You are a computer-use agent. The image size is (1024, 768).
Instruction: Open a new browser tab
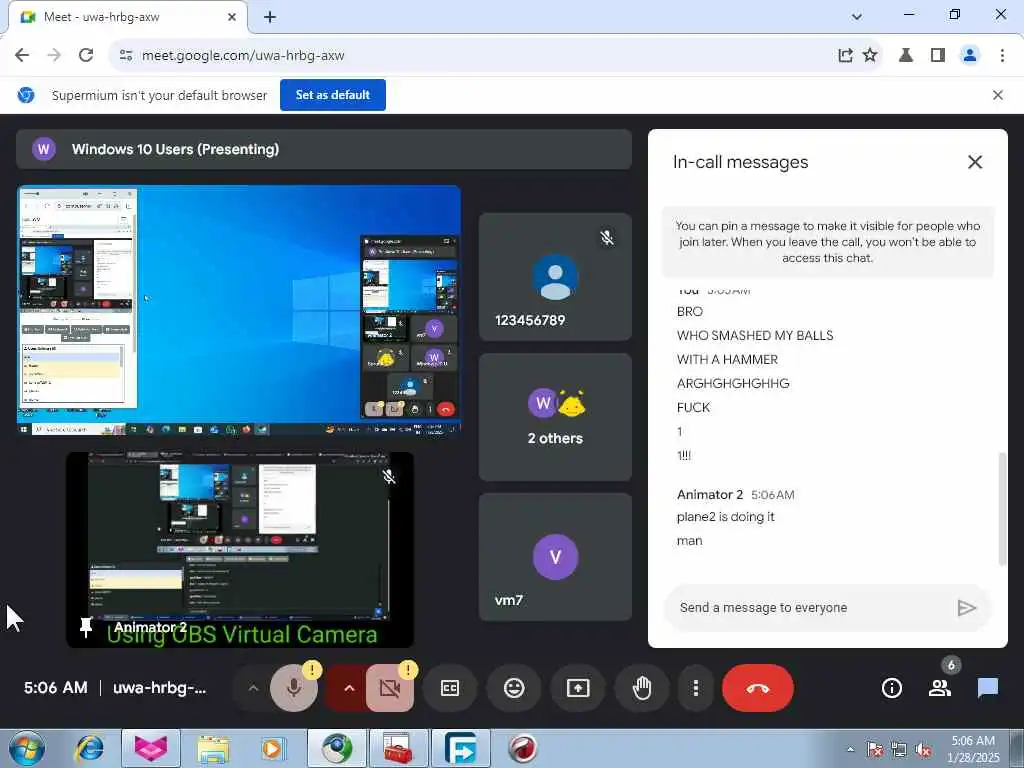[270, 17]
